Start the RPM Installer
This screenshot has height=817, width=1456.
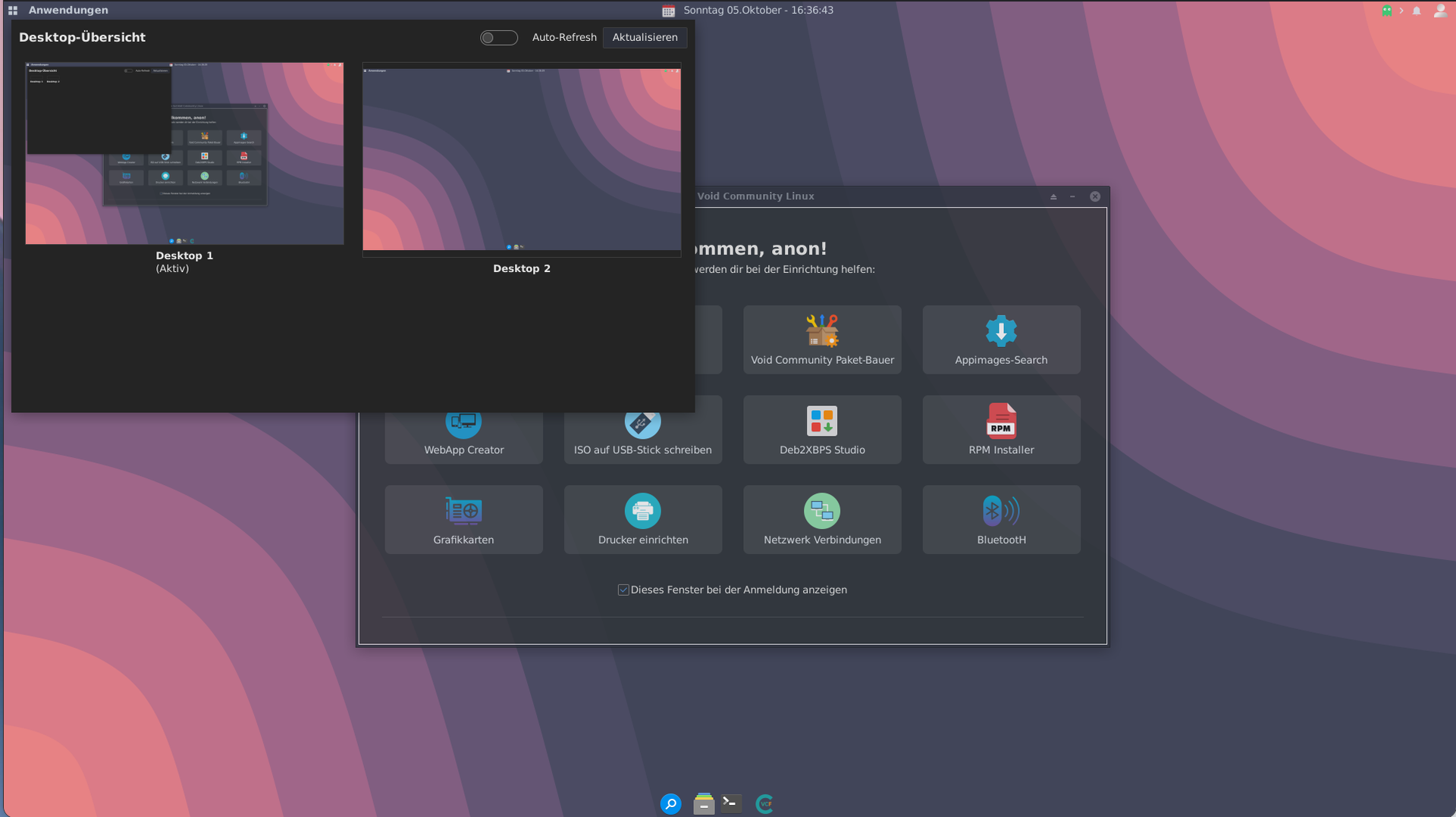click(1001, 430)
